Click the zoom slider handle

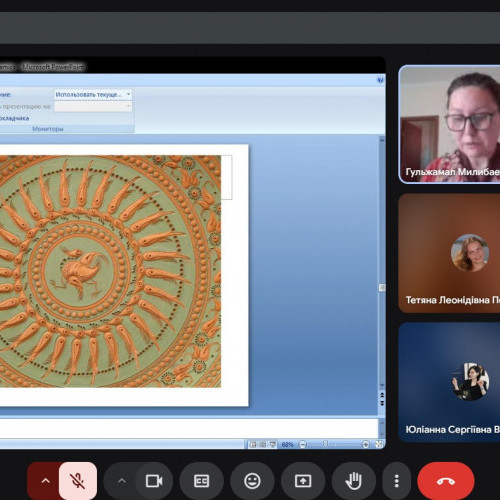click(x=326, y=444)
